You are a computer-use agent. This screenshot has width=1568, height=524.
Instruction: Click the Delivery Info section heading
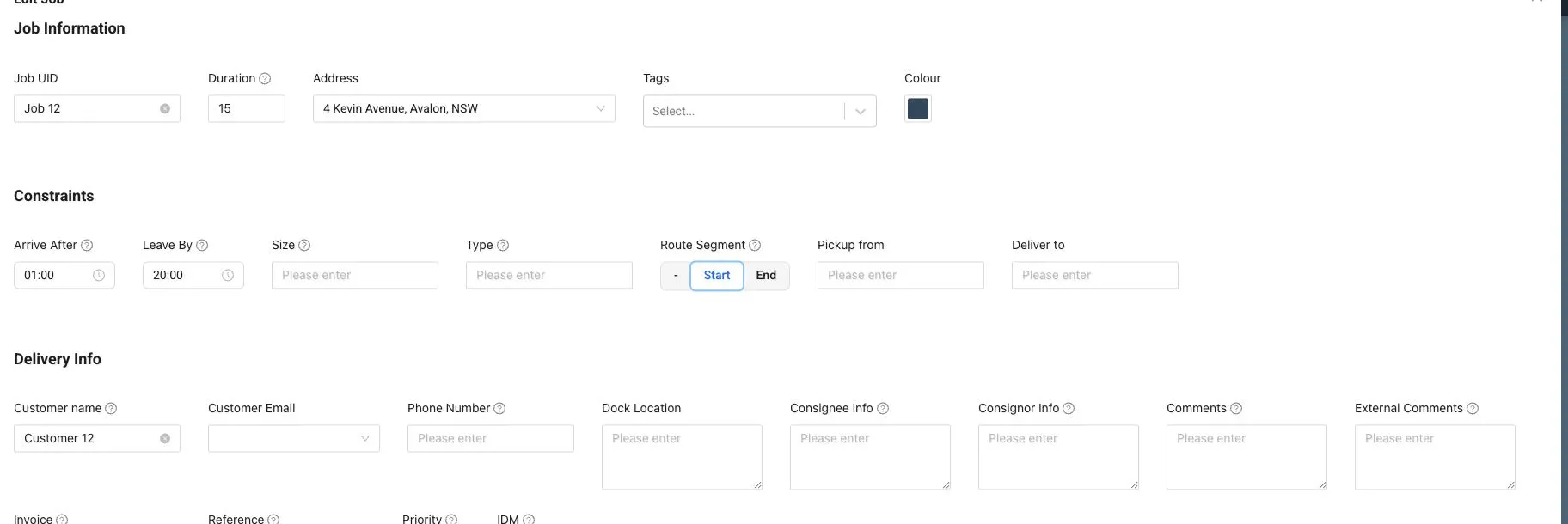click(58, 359)
